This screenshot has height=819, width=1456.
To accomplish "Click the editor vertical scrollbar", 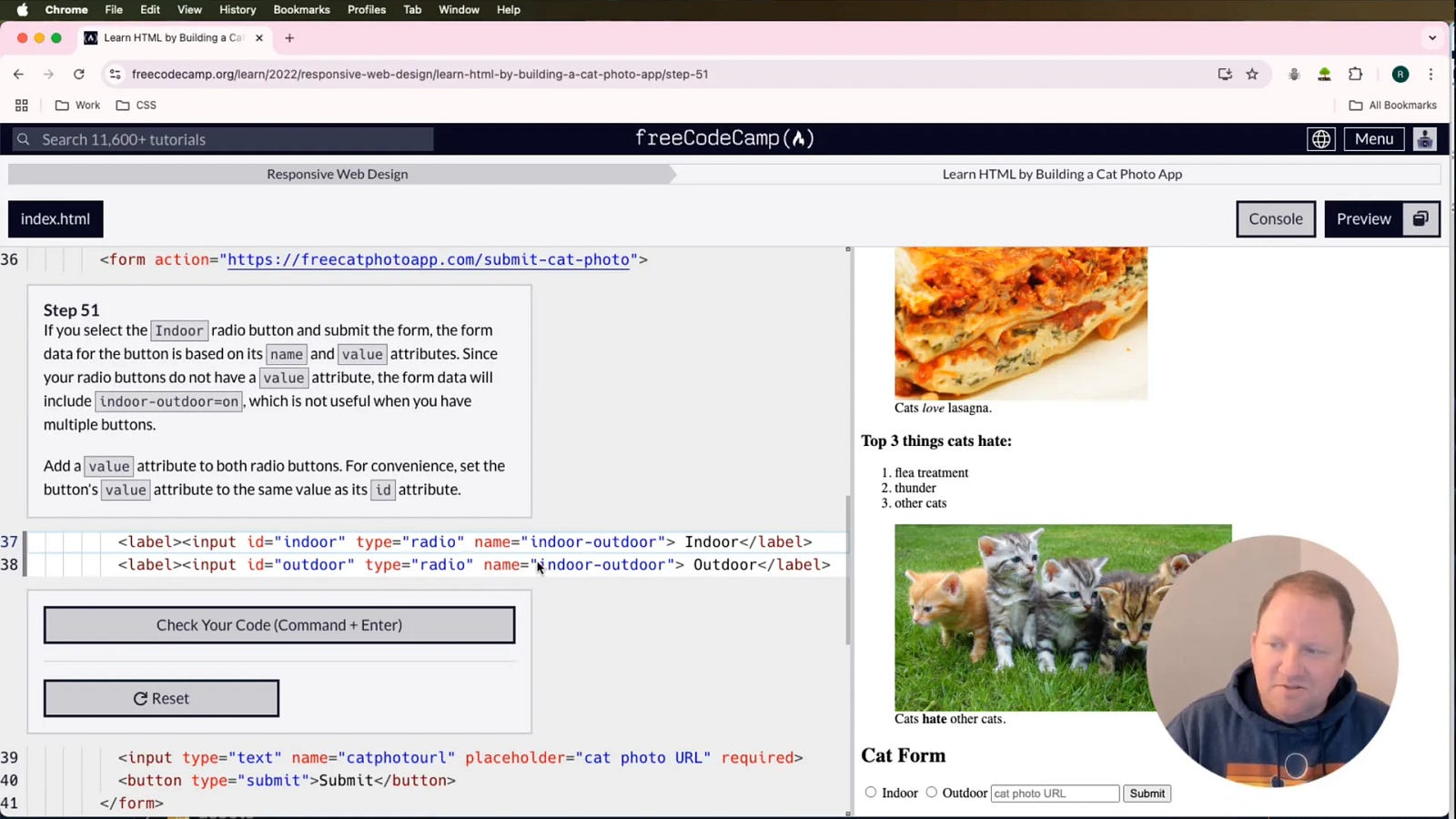I will tap(848, 569).
